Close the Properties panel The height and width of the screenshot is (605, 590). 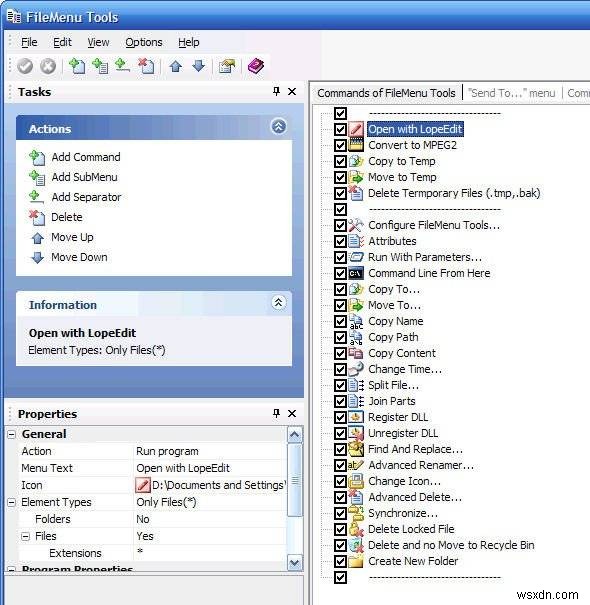tap(292, 414)
